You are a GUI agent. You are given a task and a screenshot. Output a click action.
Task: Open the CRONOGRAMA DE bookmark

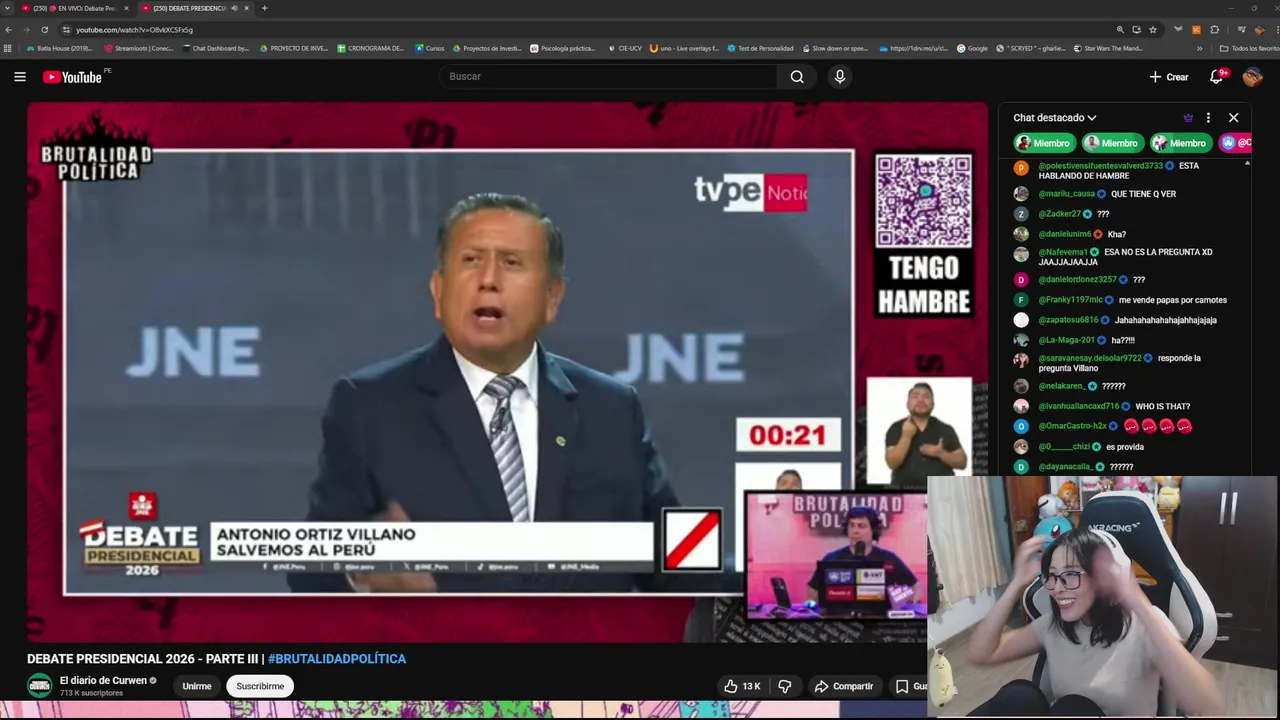(371, 48)
